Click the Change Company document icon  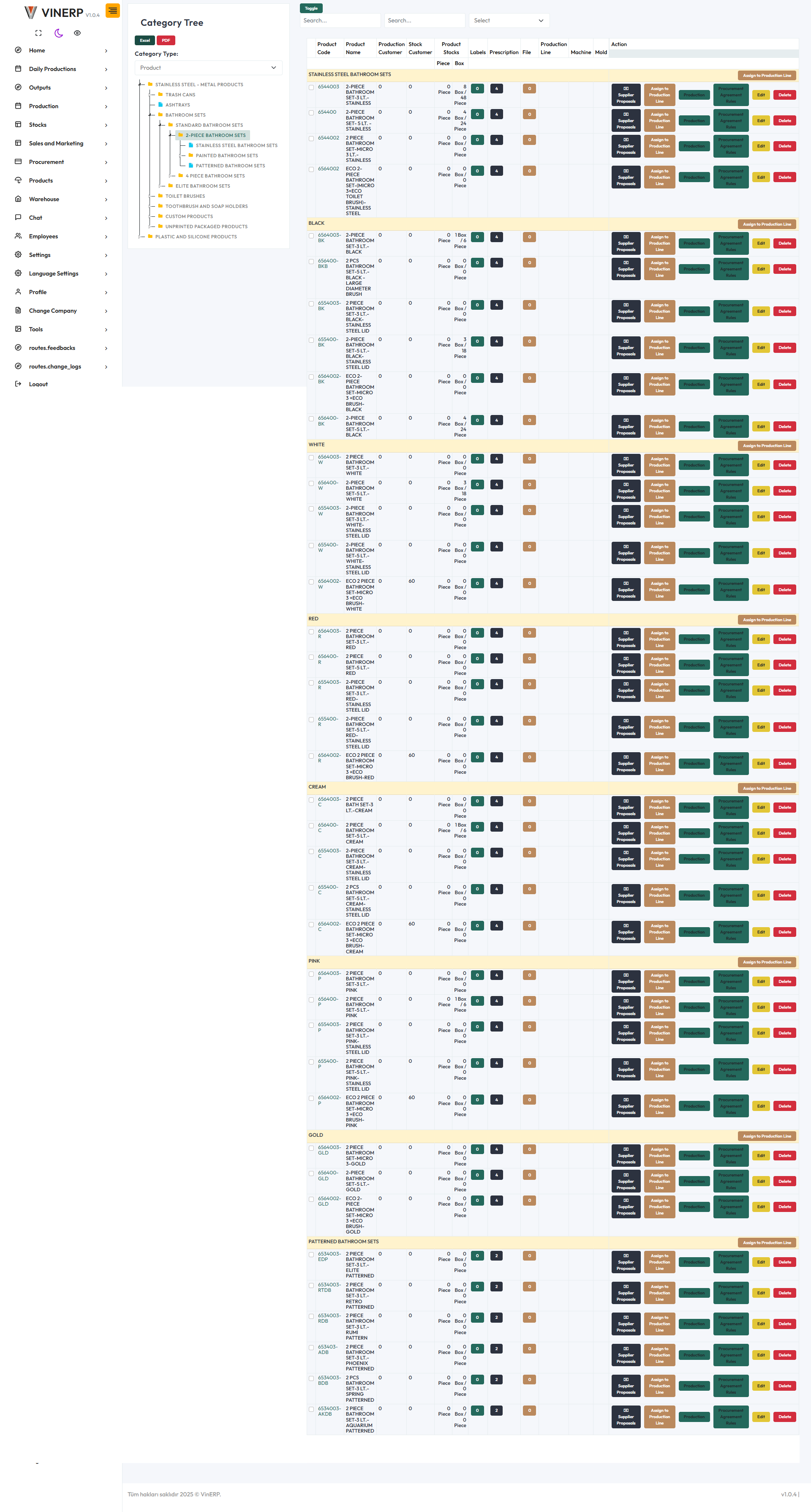(x=18, y=311)
